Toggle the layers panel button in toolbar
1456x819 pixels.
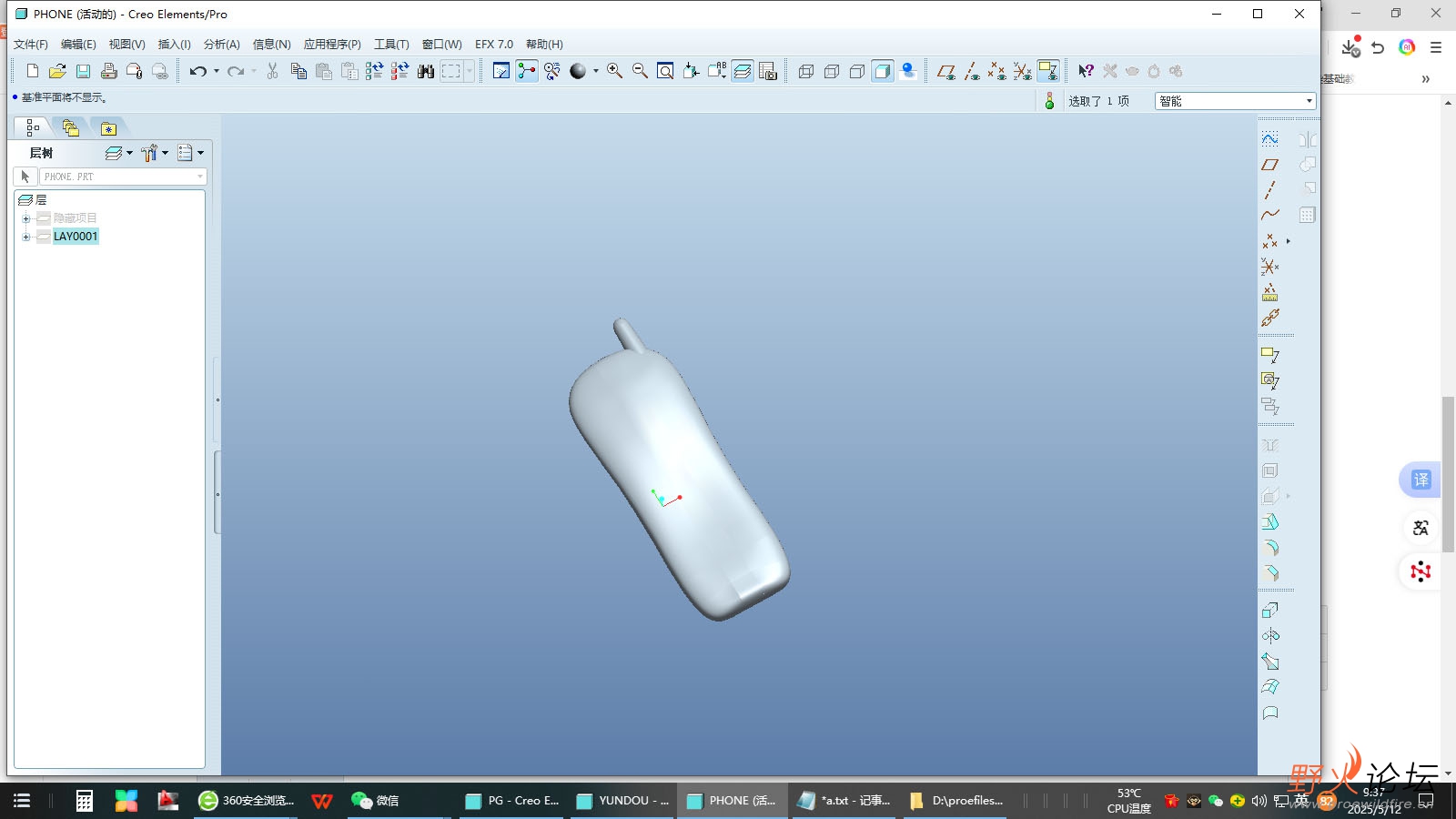tap(743, 71)
